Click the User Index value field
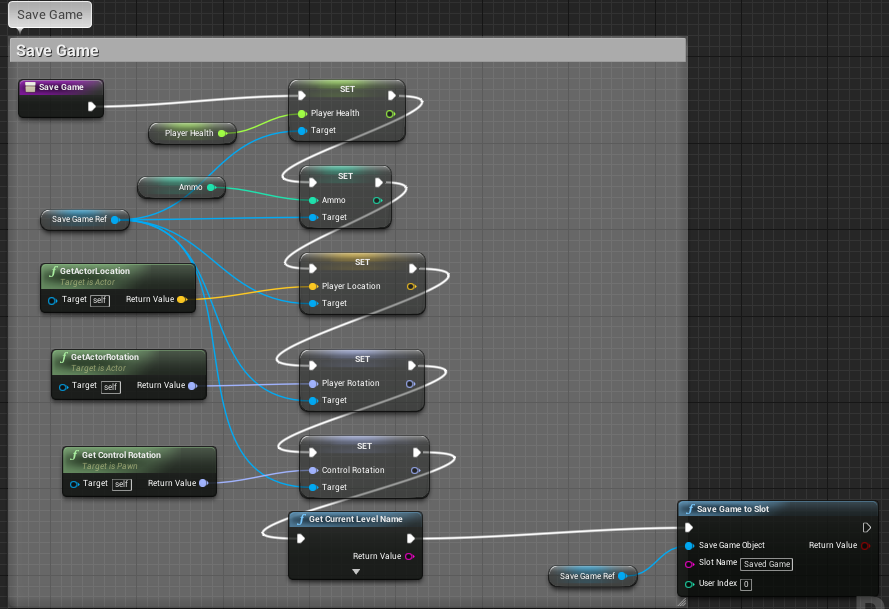This screenshot has height=609, width=889. [746, 585]
